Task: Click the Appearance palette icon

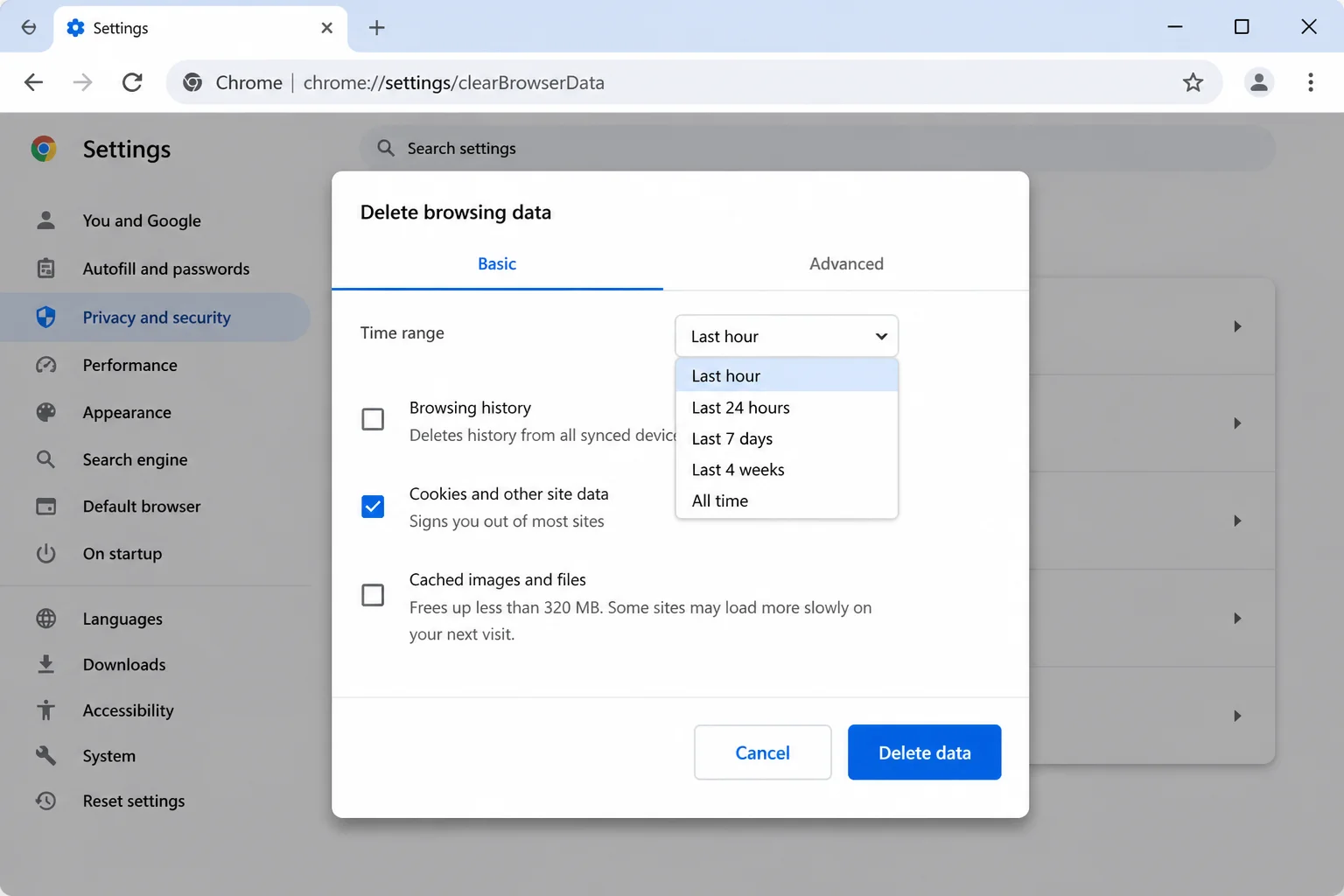Action: tap(45, 412)
